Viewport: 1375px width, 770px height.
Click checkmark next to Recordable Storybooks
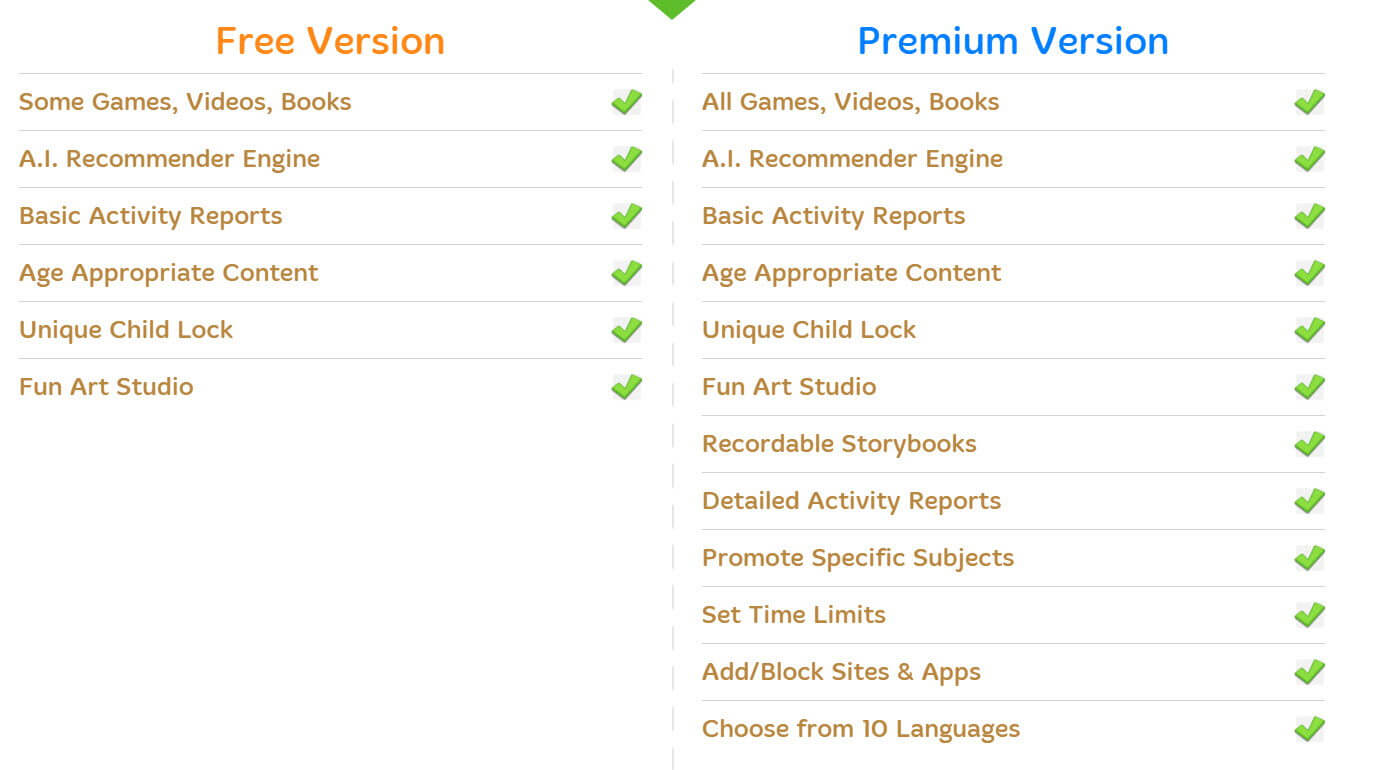pyautogui.click(x=1310, y=444)
